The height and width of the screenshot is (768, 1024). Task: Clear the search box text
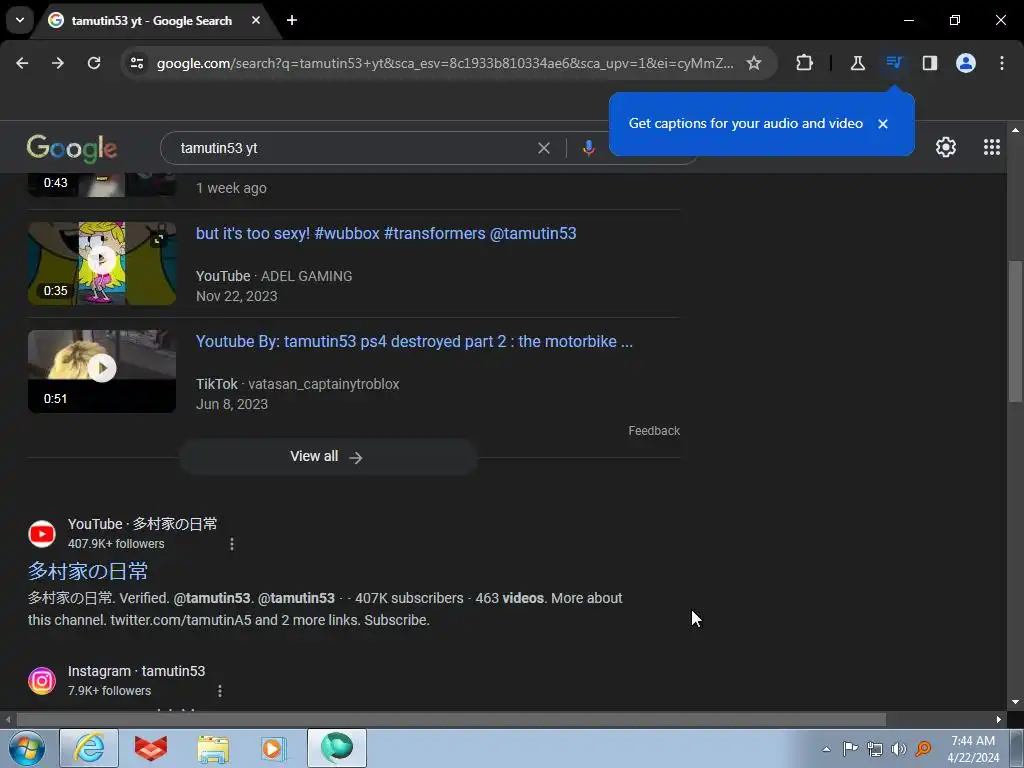click(543, 148)
